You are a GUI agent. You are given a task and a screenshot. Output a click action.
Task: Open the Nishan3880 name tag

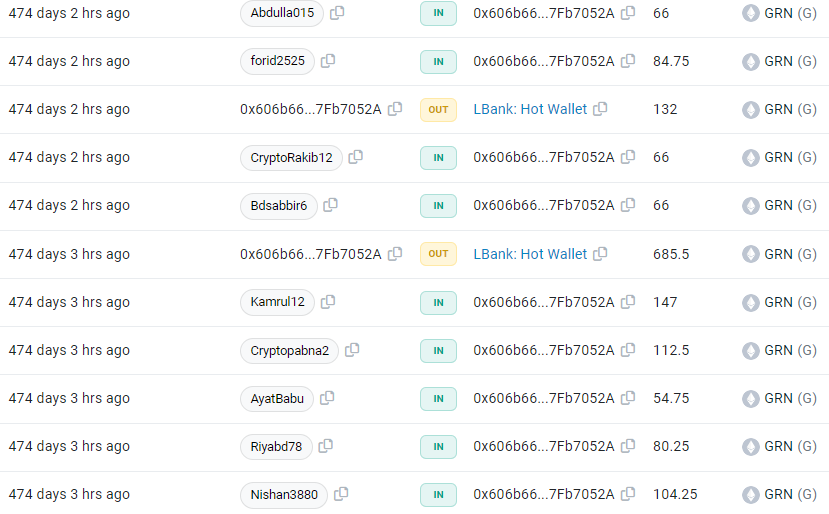click(284, 495)
